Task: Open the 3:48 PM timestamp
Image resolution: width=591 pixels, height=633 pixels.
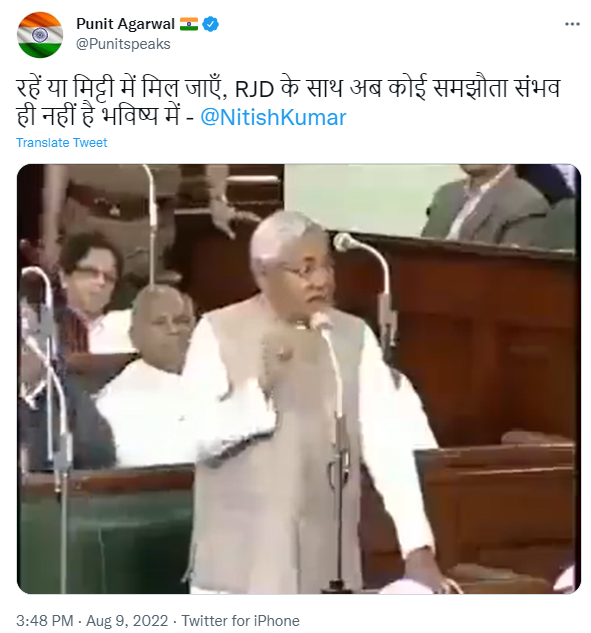Action: click(44, 620)
